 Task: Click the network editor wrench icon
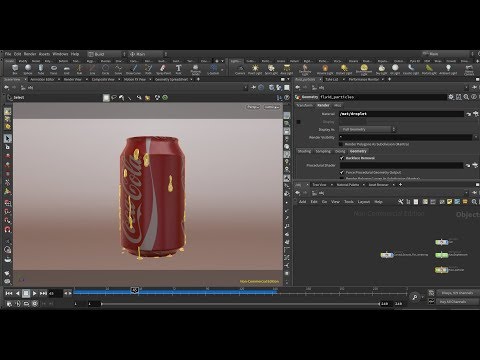coord(400,202)
